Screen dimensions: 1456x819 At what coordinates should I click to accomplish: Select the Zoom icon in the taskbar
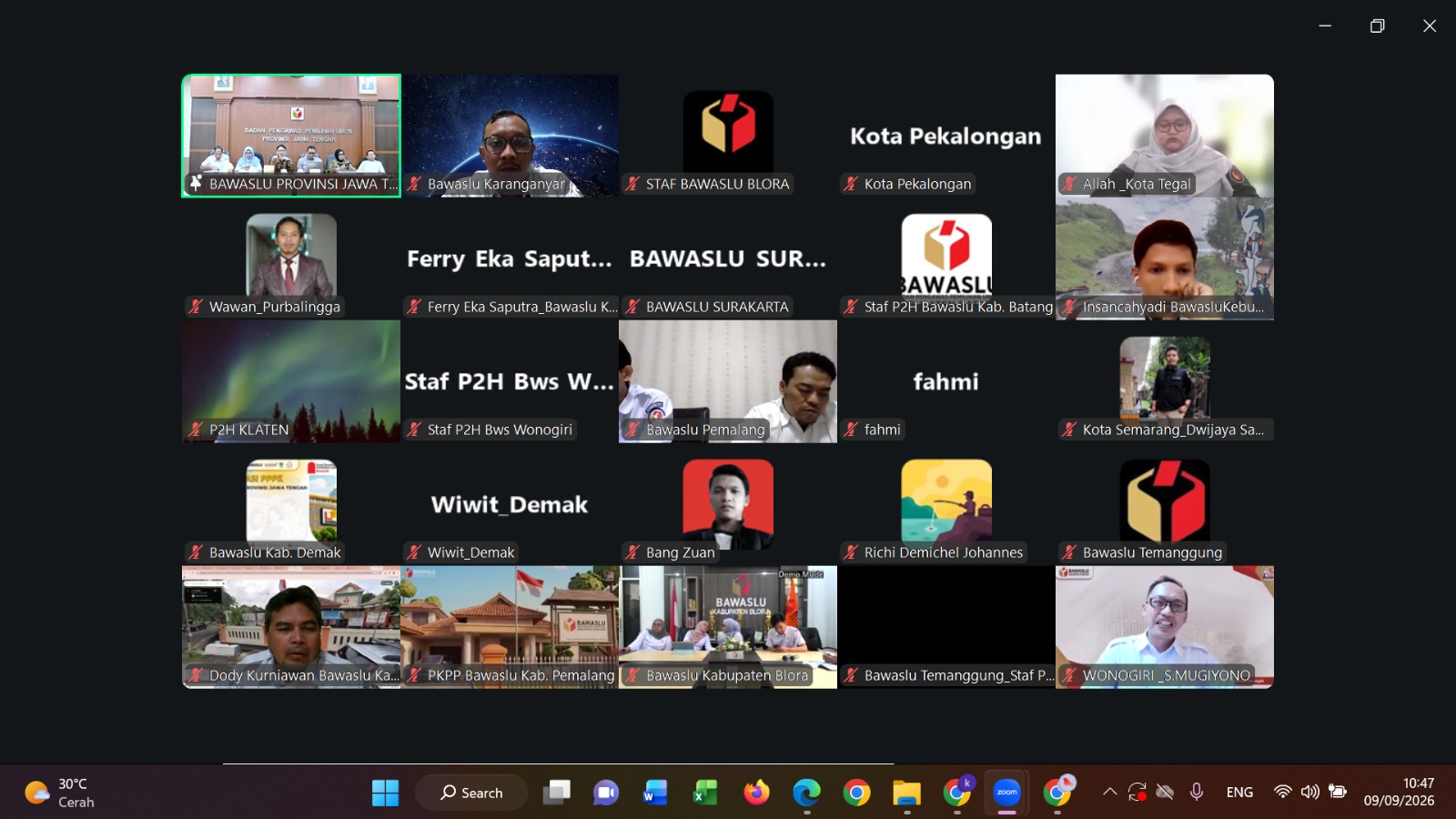1007,792
